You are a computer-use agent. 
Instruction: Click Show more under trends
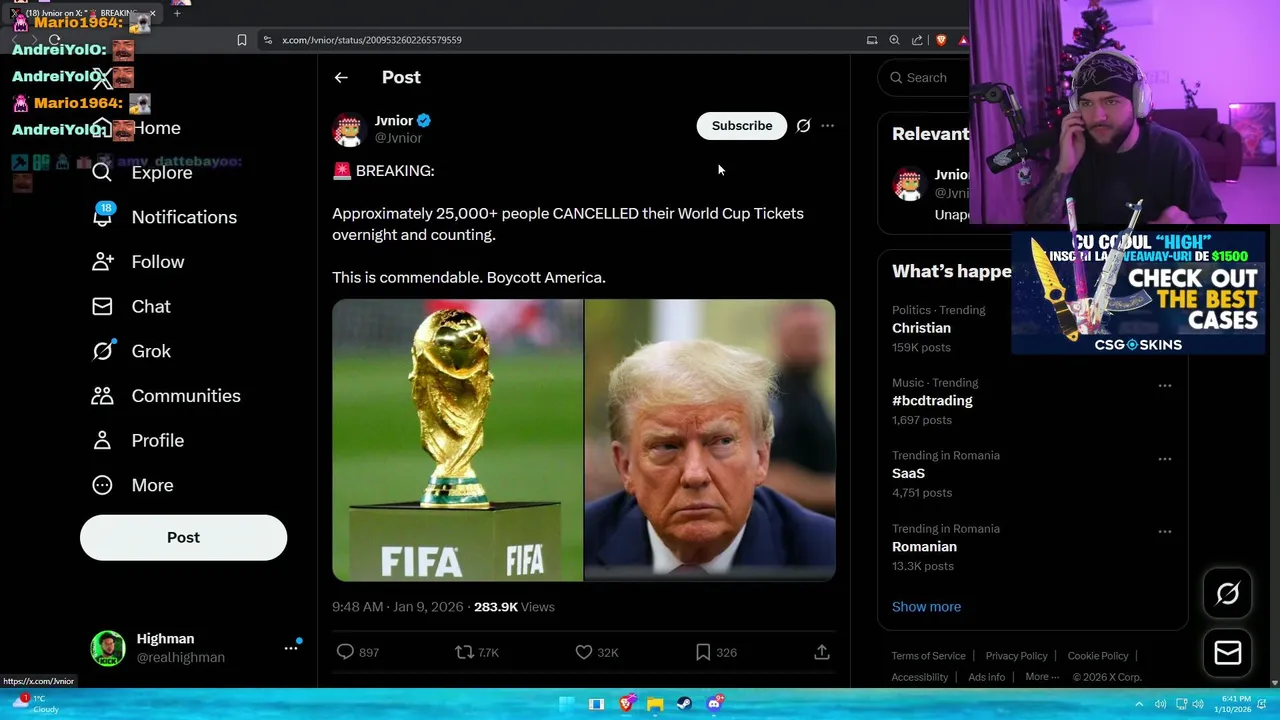926,607
